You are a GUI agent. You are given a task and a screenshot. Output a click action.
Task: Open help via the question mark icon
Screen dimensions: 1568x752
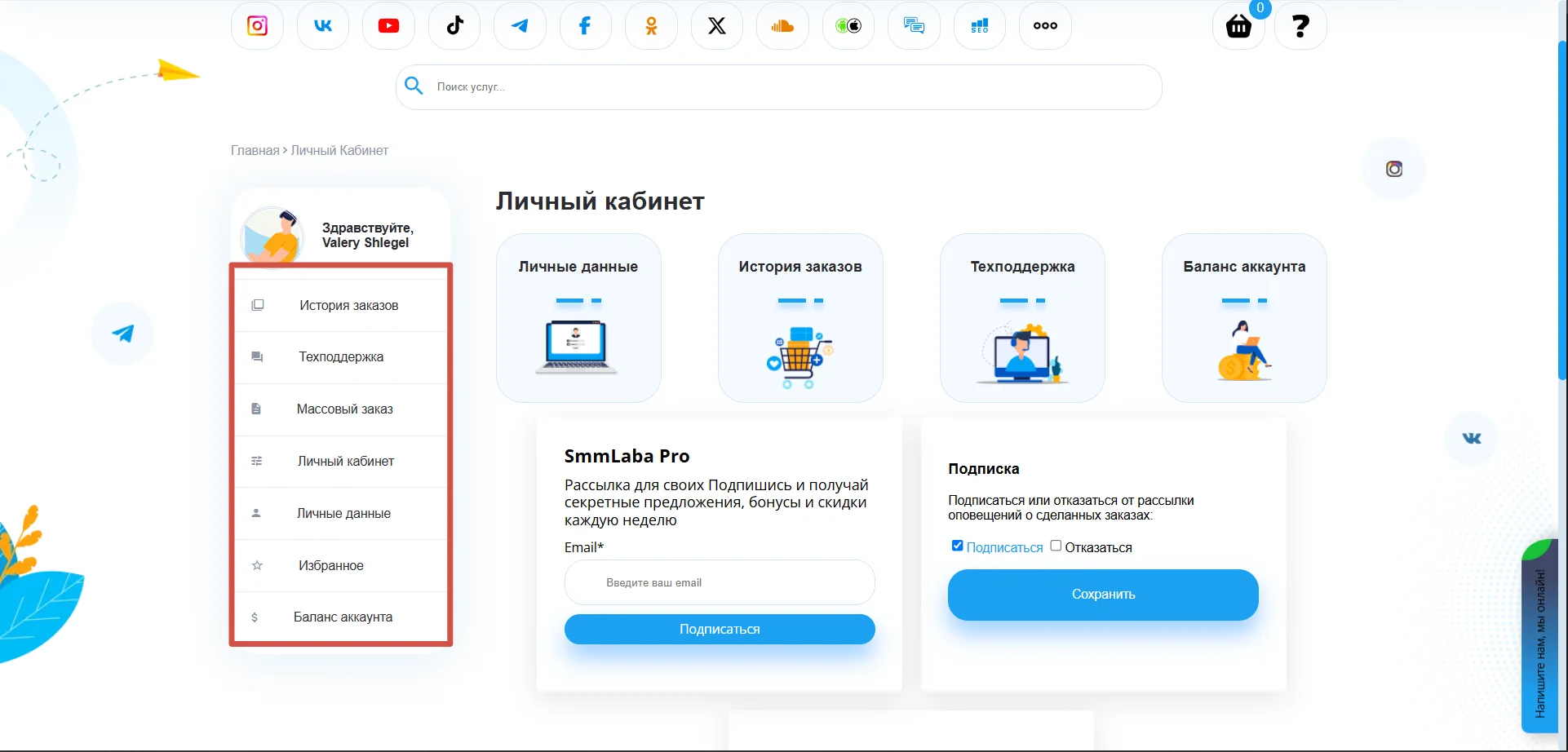[1300, 25]
